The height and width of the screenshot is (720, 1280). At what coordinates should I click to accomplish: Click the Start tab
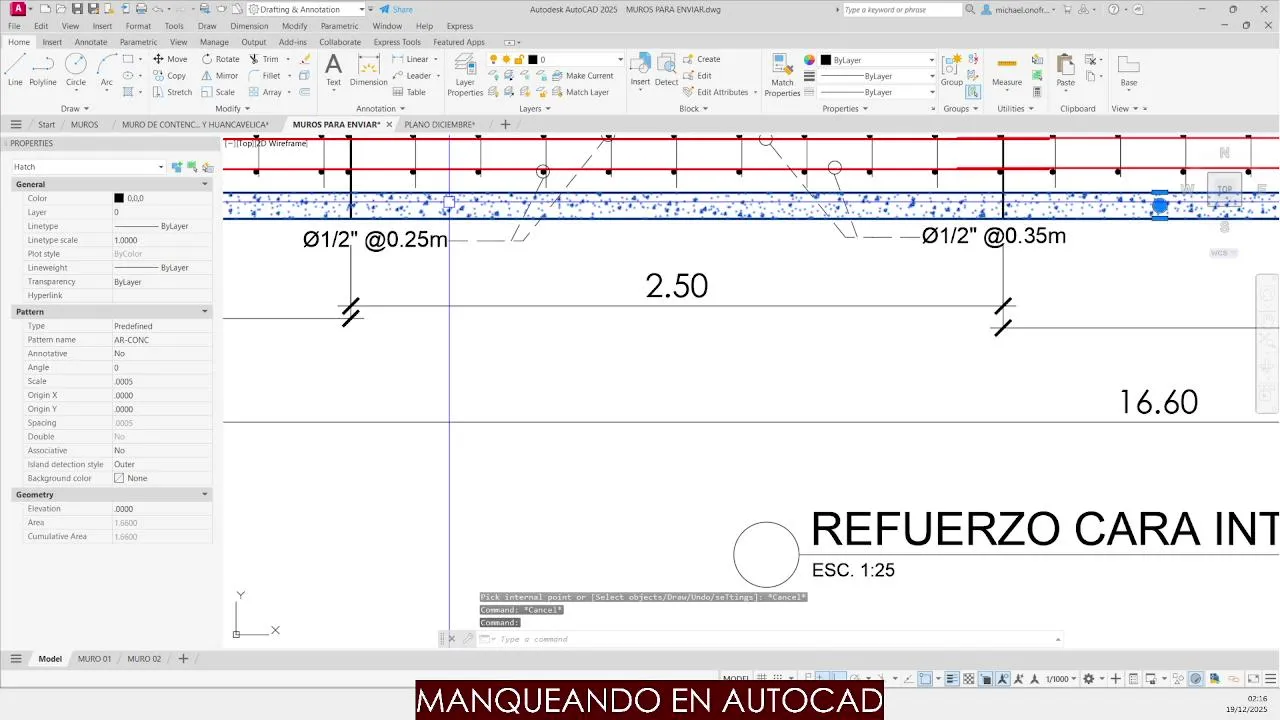point(46,124)
